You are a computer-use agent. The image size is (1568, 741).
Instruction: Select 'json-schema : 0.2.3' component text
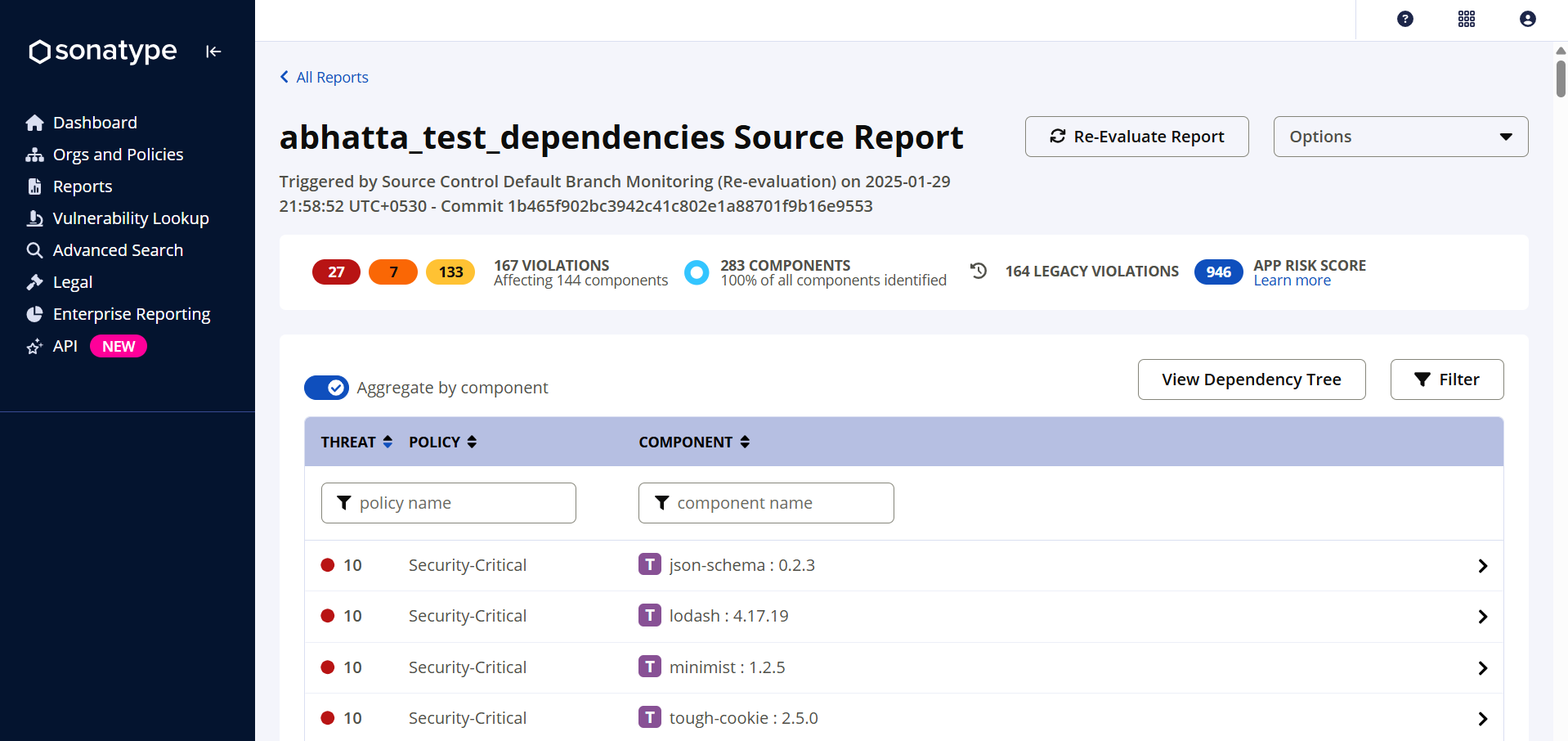pyautogui.click(x=741, y=565)
